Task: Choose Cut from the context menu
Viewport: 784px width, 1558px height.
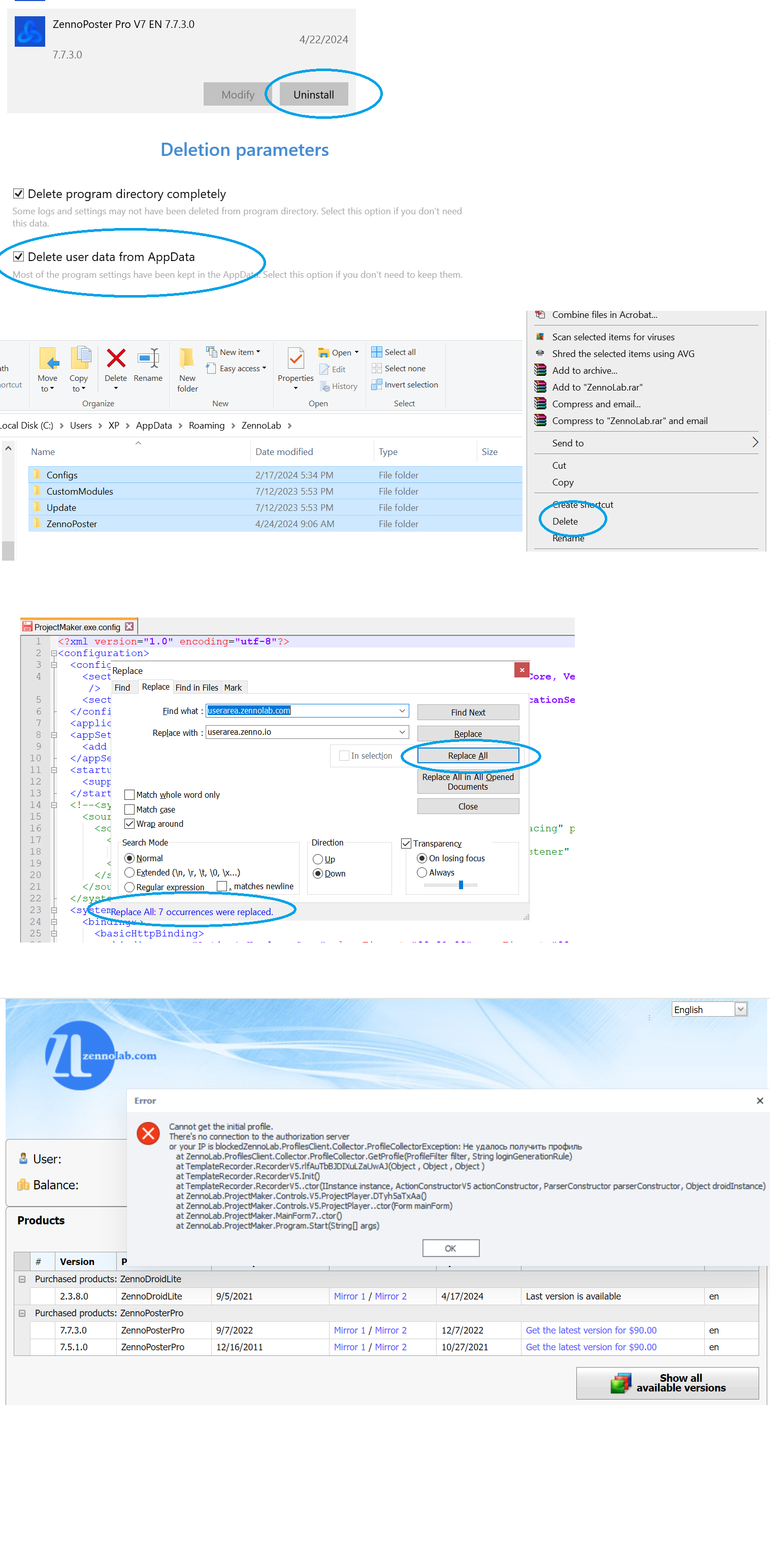Action: point(559,465)
